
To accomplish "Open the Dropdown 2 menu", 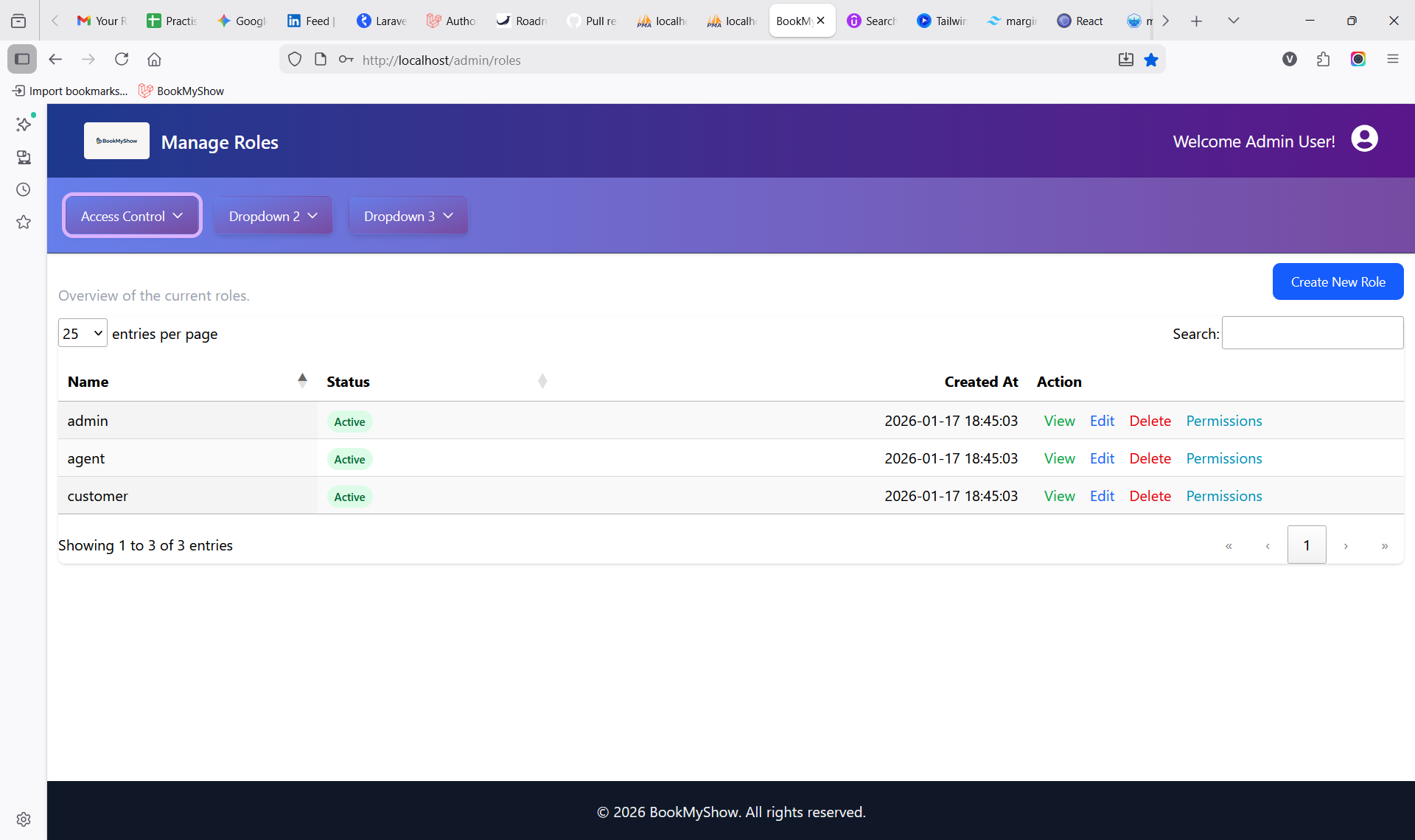I will coord(273,216).
